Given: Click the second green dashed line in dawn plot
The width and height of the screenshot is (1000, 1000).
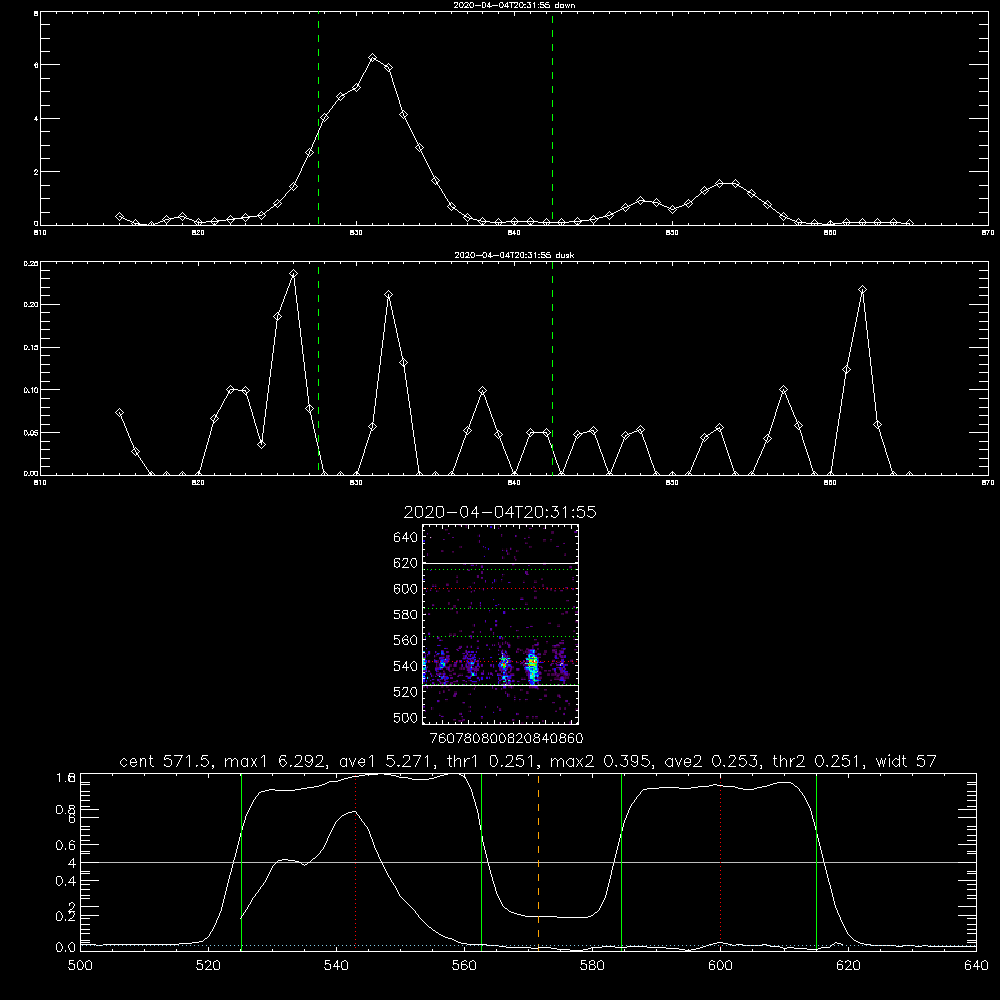Looking at the screenshot, I should (552, 119).
